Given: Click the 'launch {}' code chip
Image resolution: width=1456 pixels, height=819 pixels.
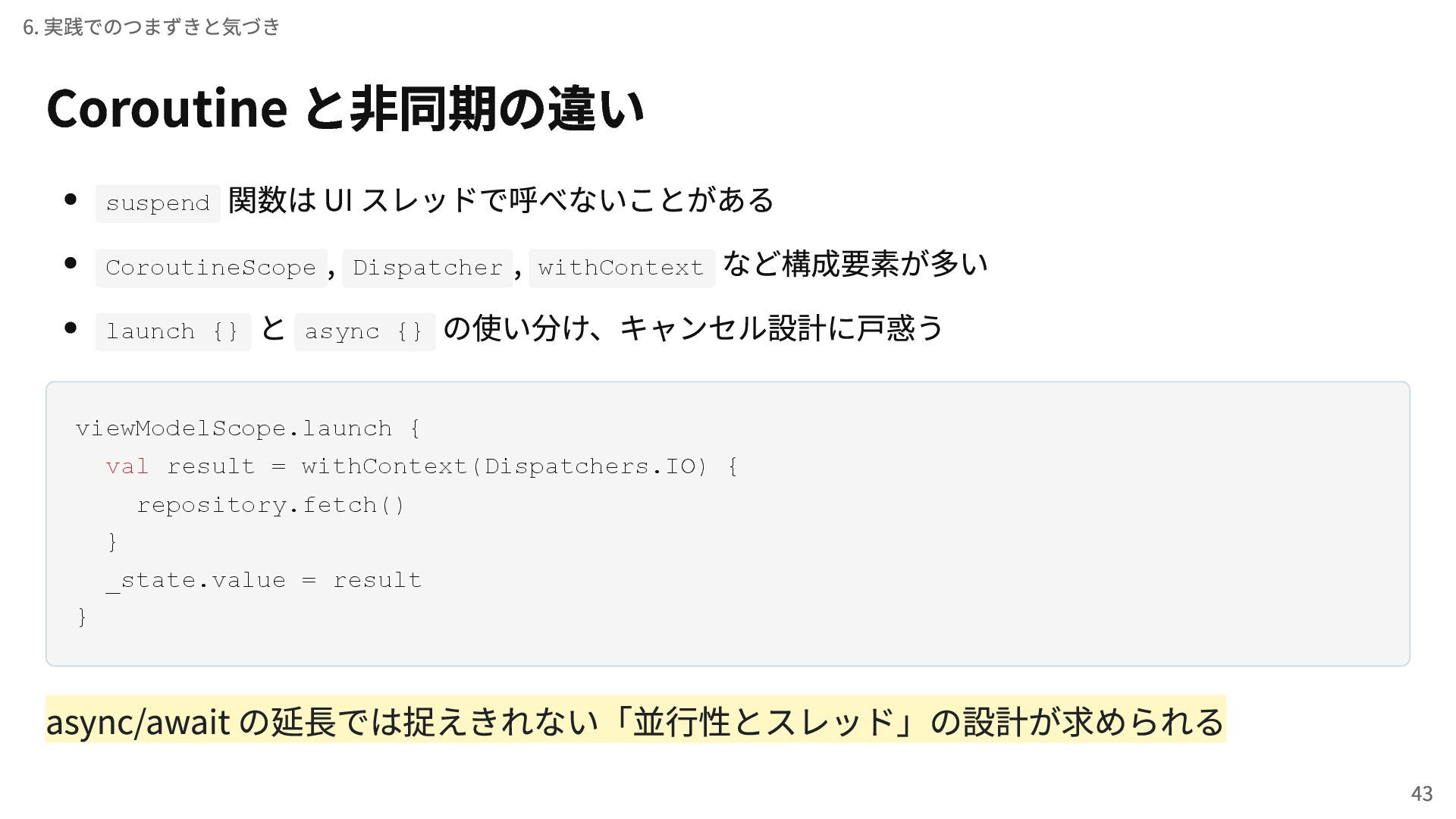Looking at the screenshot, I should pyautogui.click(x=173, y=331).
